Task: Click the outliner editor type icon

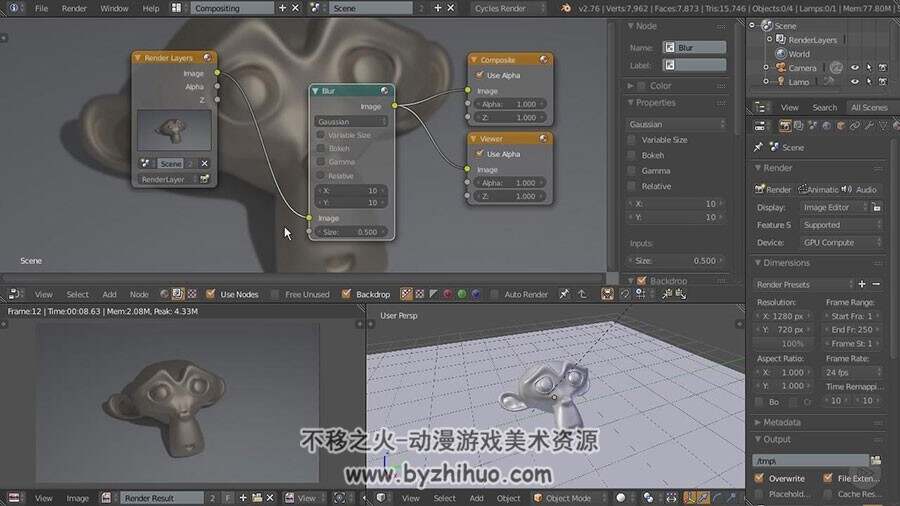Action: point(760,107)
